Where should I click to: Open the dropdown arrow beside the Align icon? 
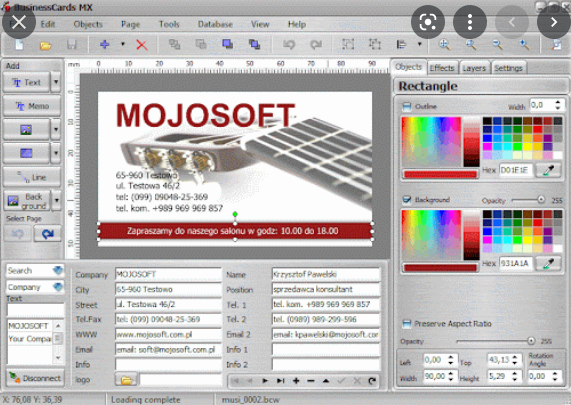420,44
